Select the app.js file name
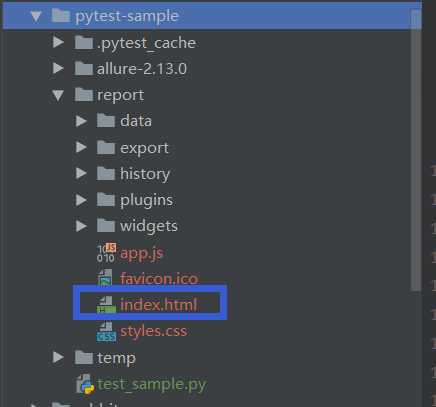This screenshot has height=407, width=436. pyautogui.click(x=142, y=253)
